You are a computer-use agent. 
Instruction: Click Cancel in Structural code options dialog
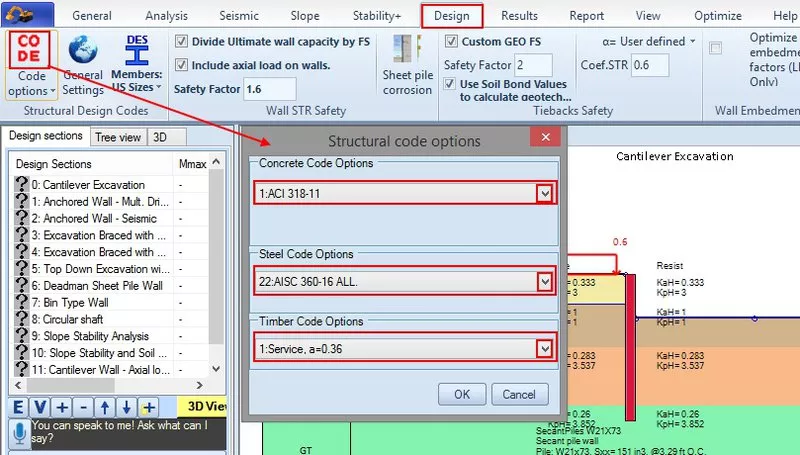[519, 394]
